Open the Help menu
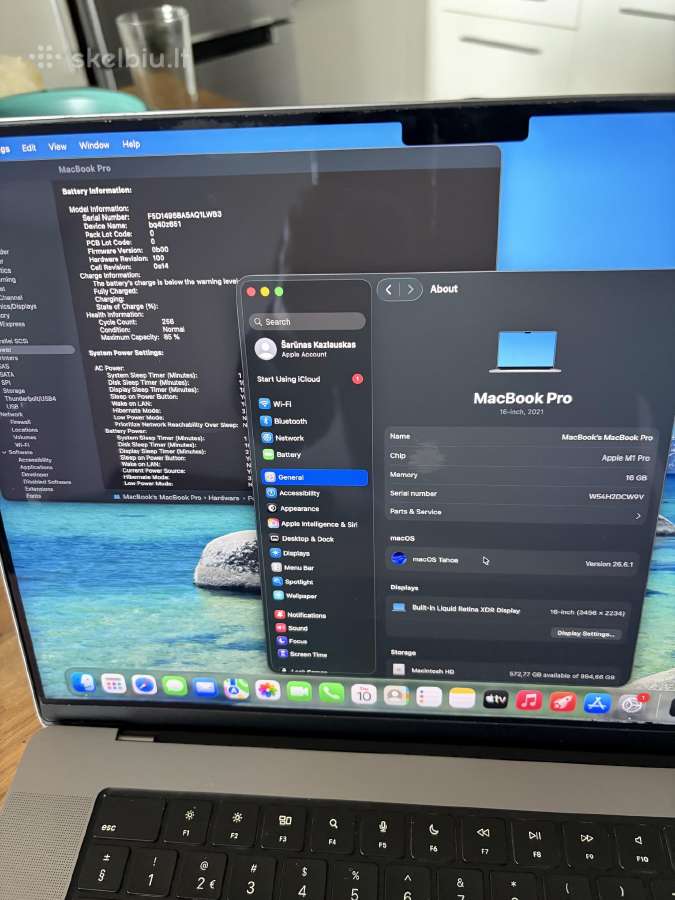The width and height of the screenshot is (675, 900). pyautogui.click(x=131, y=144)
